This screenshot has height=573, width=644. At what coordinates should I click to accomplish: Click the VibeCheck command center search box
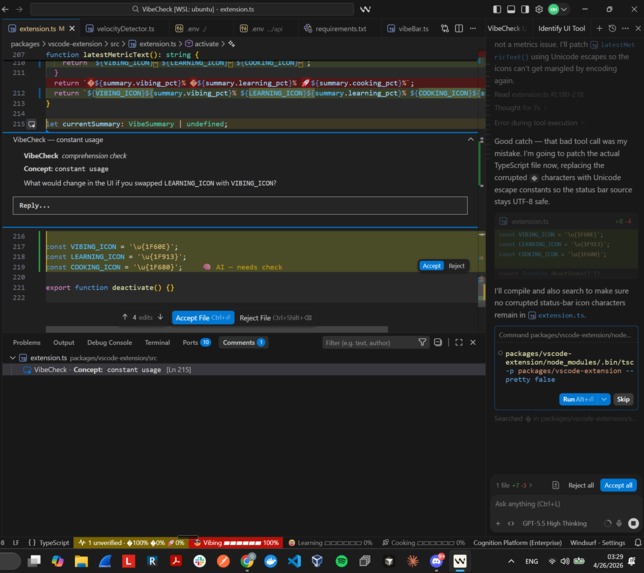pos(192,9)
